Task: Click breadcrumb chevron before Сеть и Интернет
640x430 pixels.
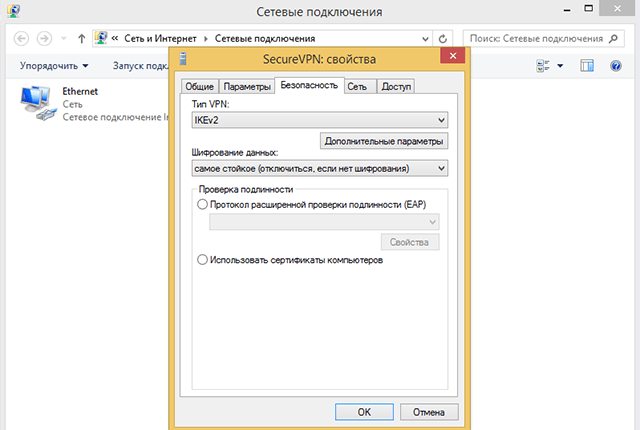Action: [x=115, y=38]
